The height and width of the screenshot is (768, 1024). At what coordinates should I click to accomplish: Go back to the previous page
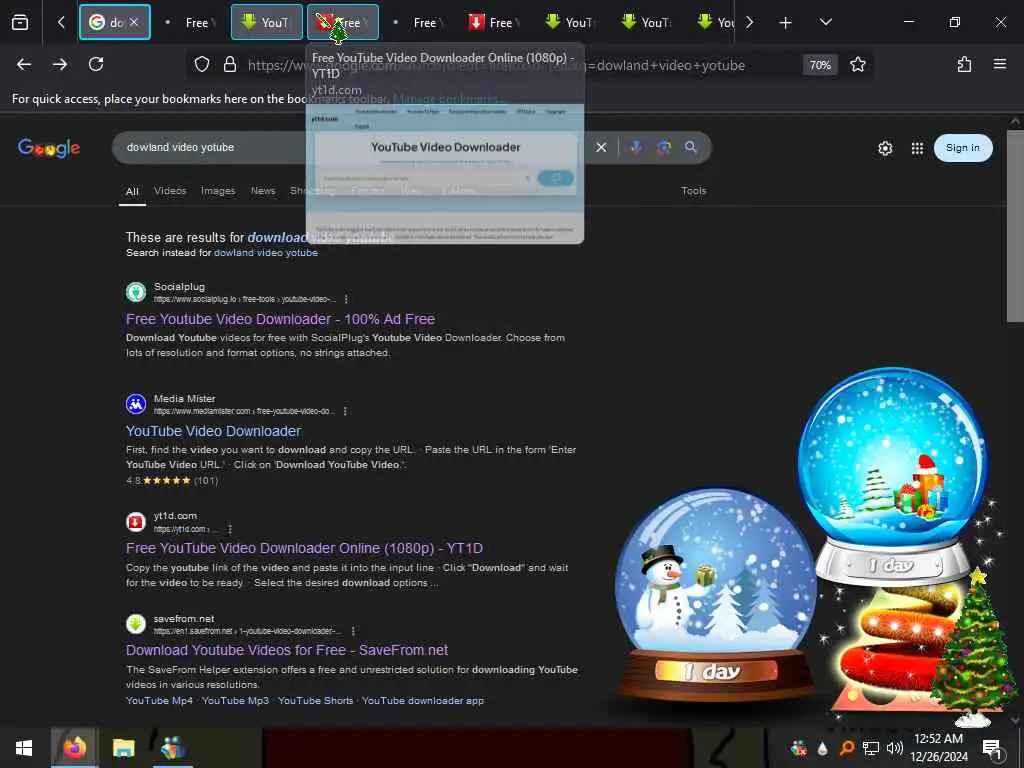24,65
